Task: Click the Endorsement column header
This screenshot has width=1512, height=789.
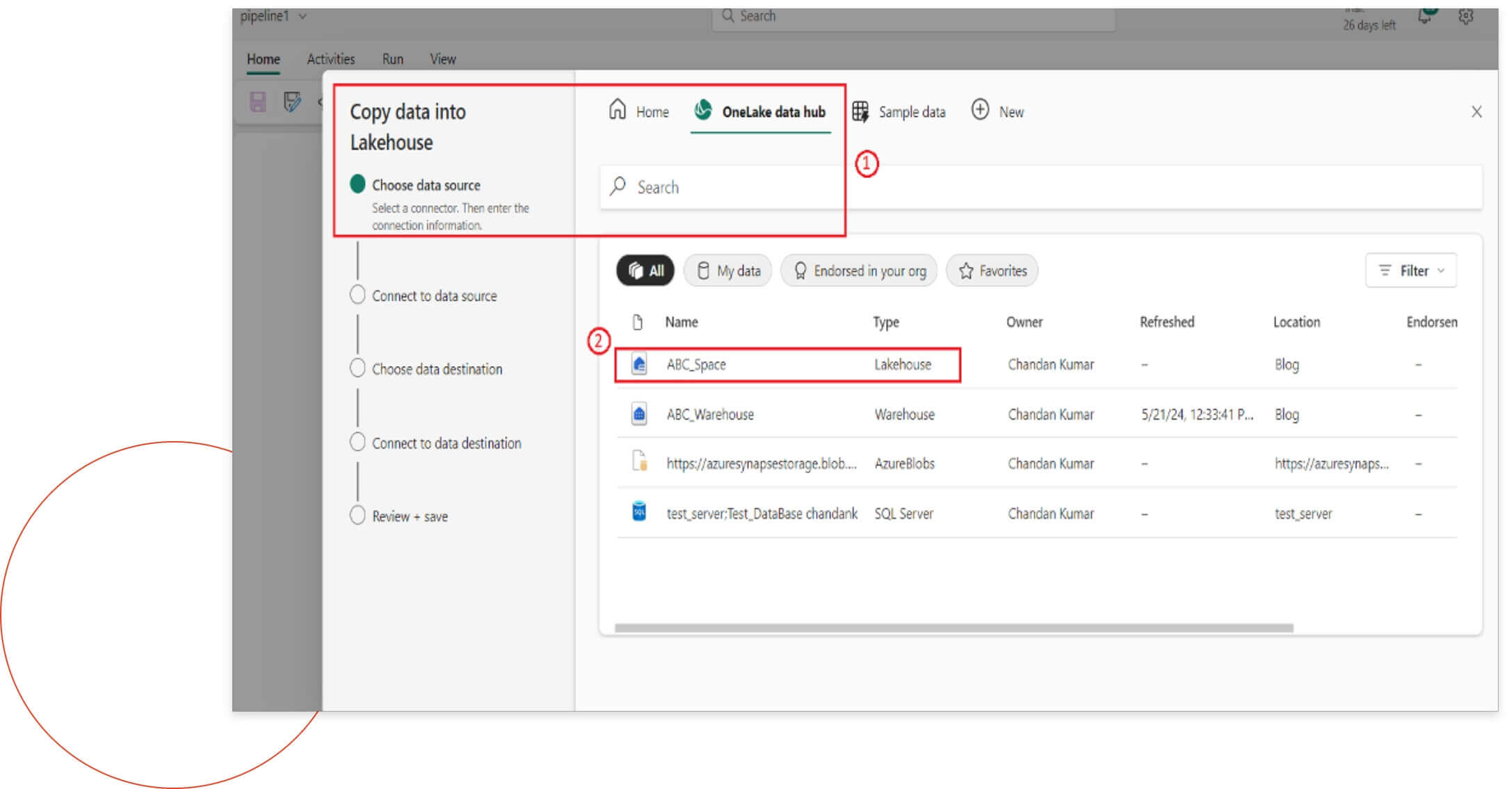Action: click(1432, 322)
